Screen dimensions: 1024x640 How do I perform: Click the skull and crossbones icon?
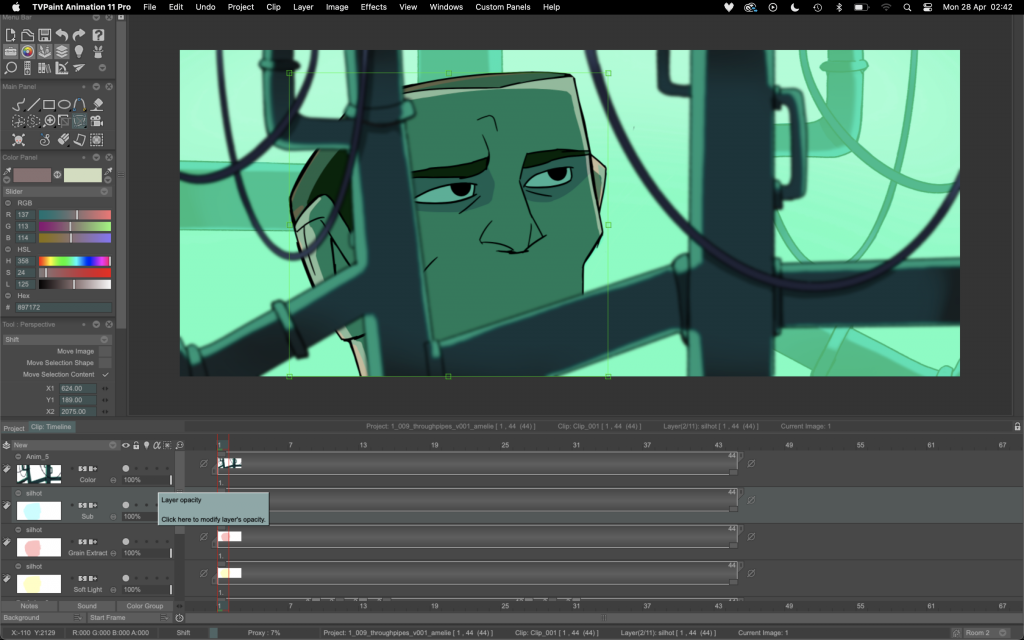[x=18, y=140]
